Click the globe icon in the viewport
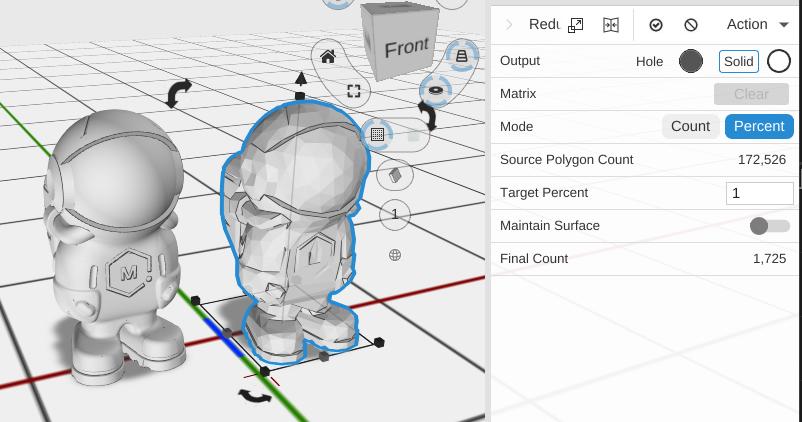This screenshot has height=422, width=802. click(395, 255)
